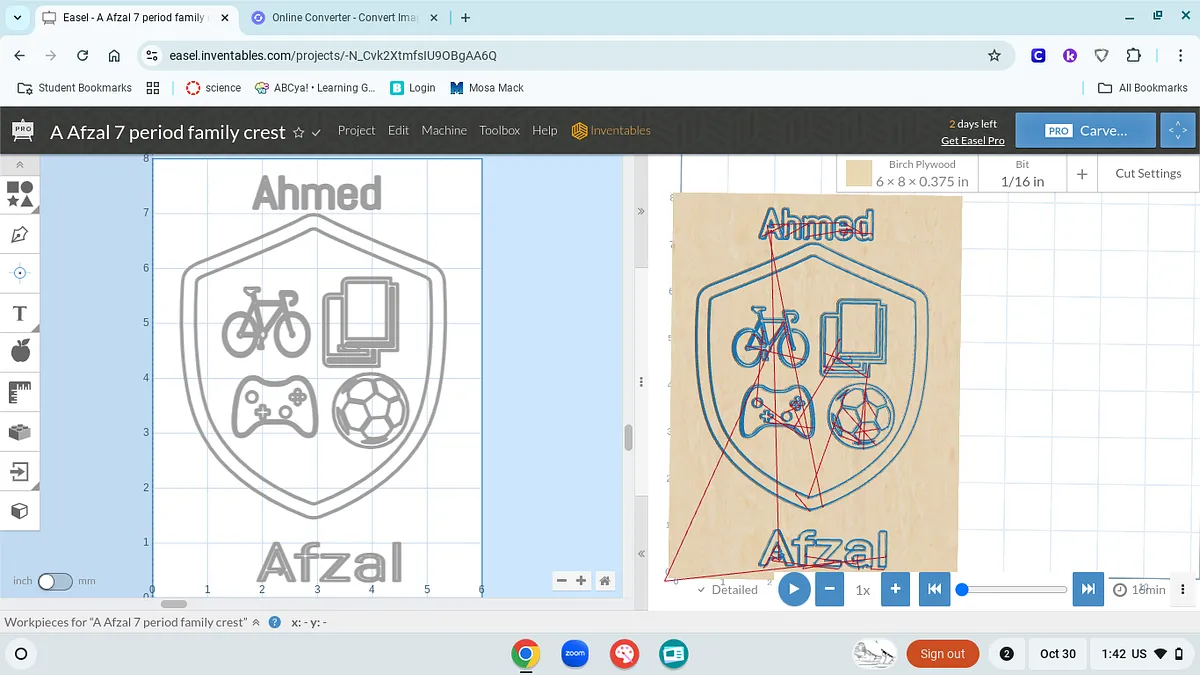Open the Bit size selector
This screenshot has height=675, width=1200.
tap(1022, 174)
